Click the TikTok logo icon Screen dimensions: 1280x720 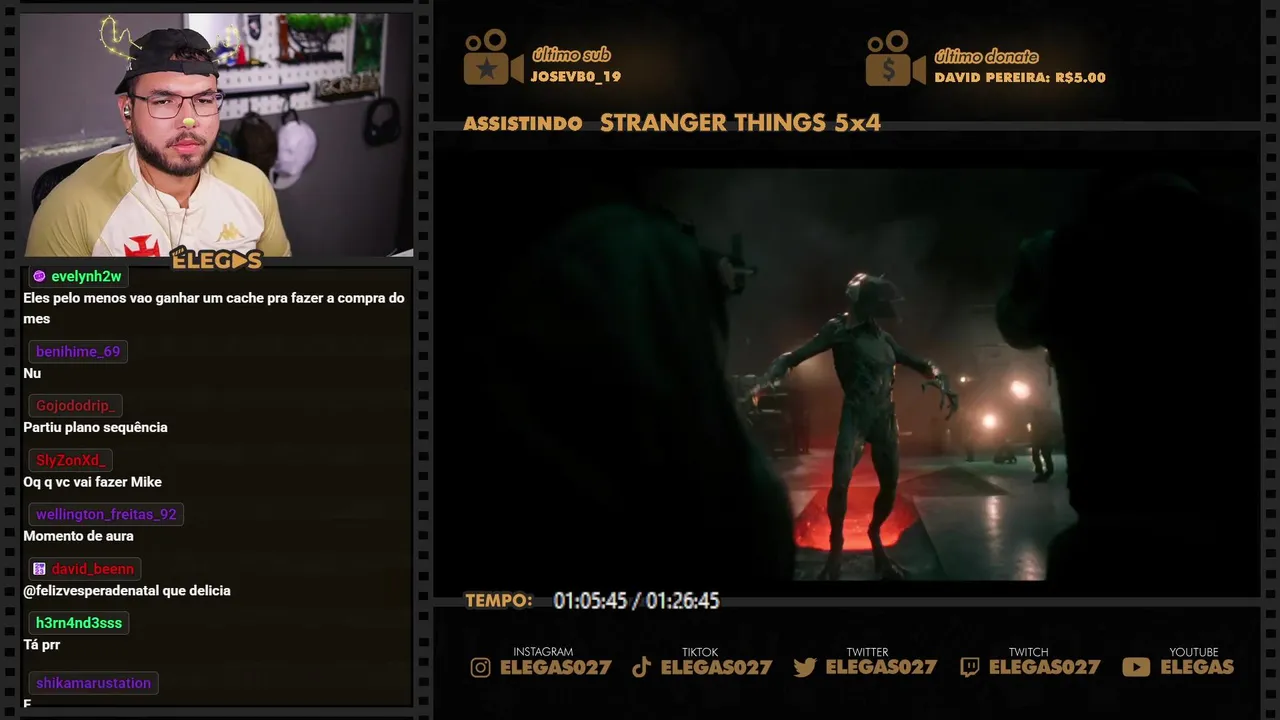(642, 668)
